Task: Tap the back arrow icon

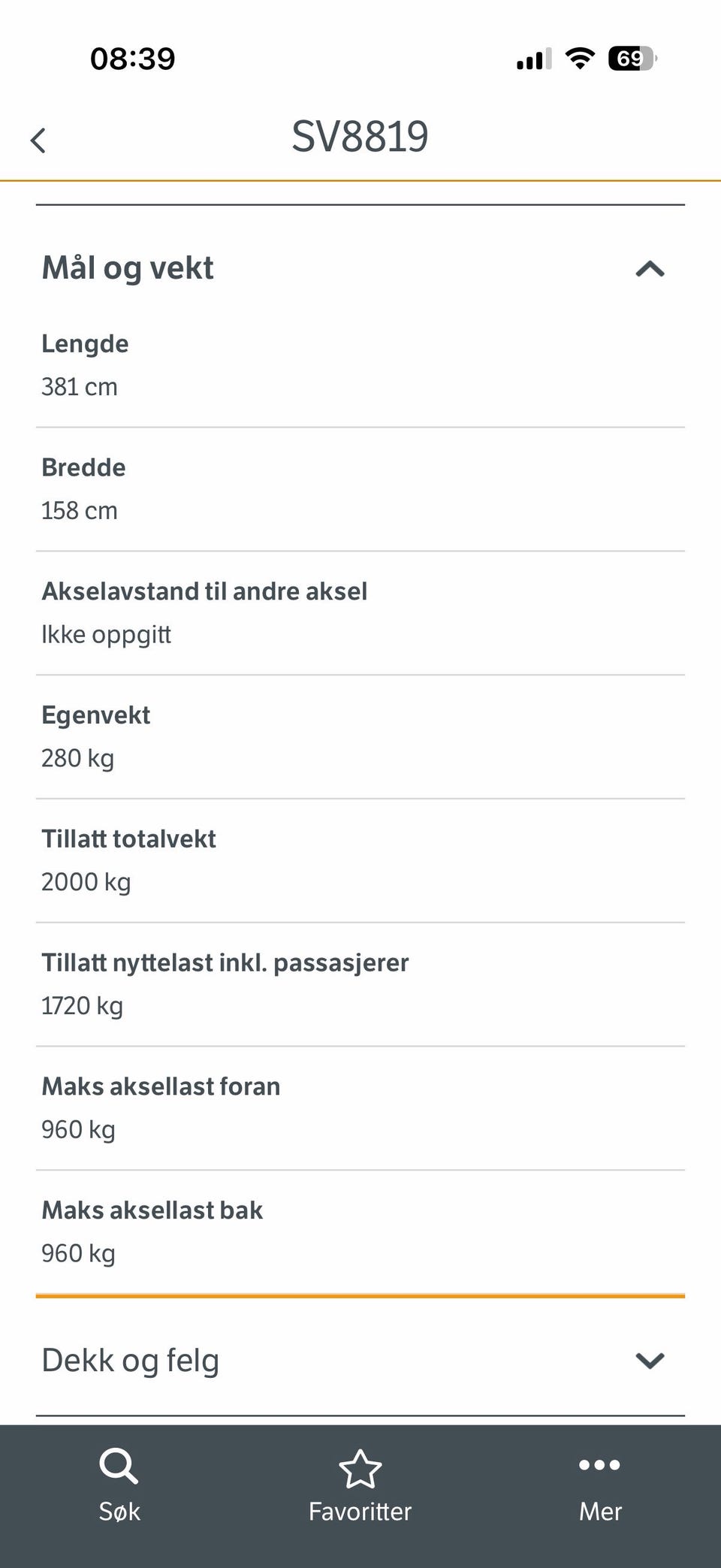Action: click(x=38, y=140)
